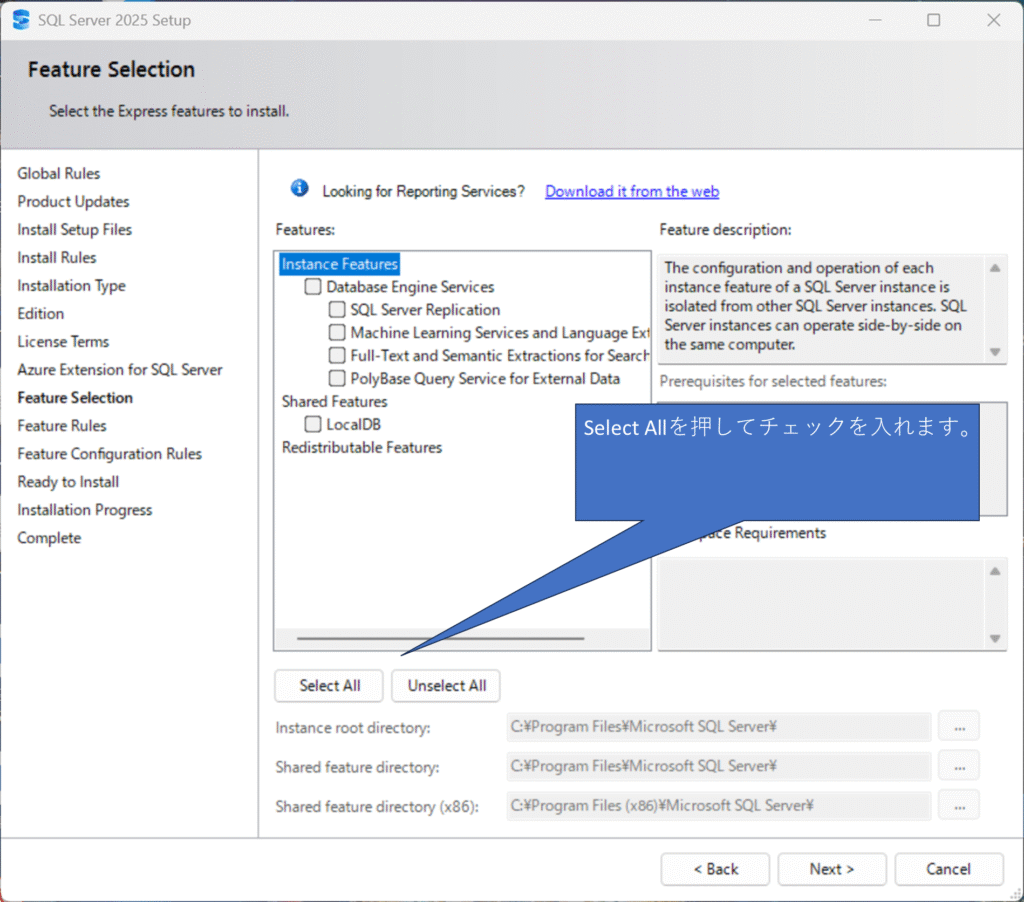This screenshot has height=902, width=1024.
Task: Click the Product Updates step in sidebar
Action: coord(73,201)
